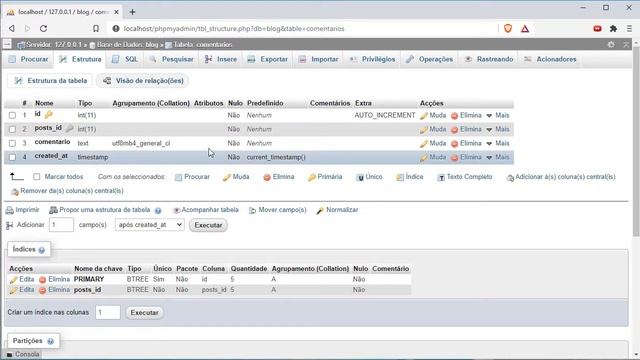The width and height of the screenshot is (640, 360).
Task: Click Imprimir printer icon
Action: pyautogui.click(x=10, y=210)
